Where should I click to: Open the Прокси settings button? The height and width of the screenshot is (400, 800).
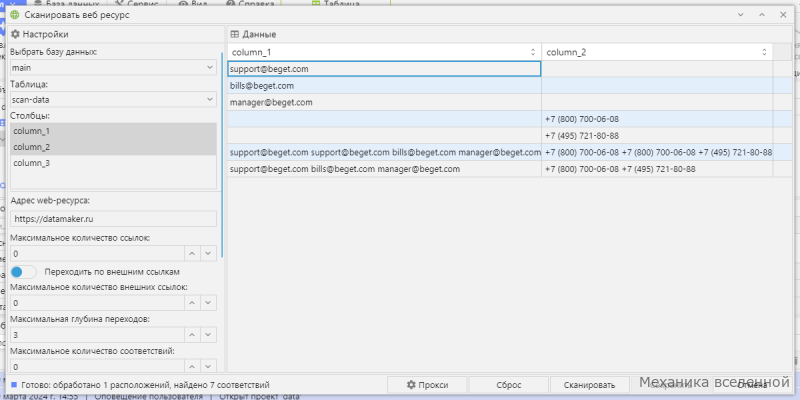427,385
